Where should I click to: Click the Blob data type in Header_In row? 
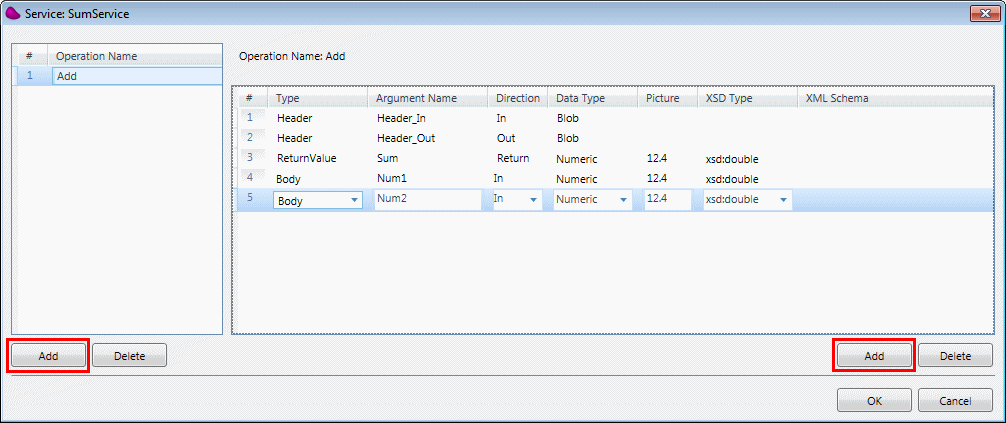567,118
